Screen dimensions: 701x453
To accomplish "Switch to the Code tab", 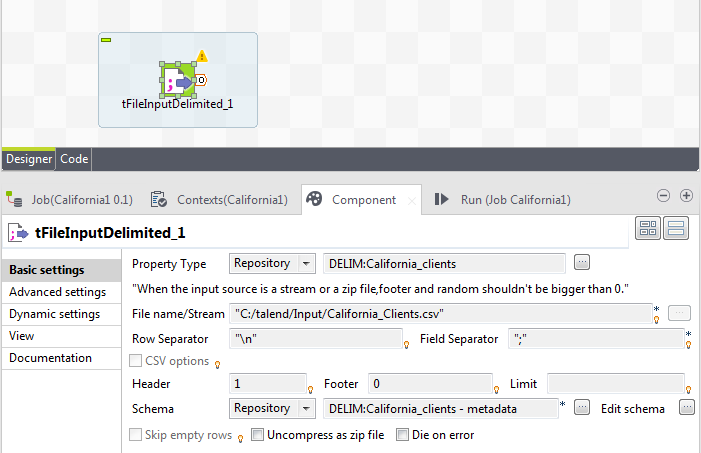I will coord(74,159).
